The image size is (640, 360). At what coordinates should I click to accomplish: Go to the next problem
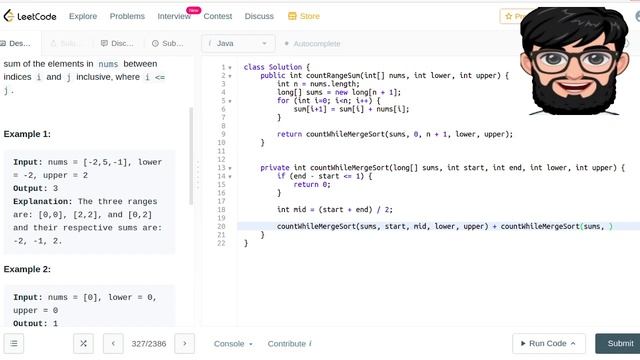click(184, 344)
